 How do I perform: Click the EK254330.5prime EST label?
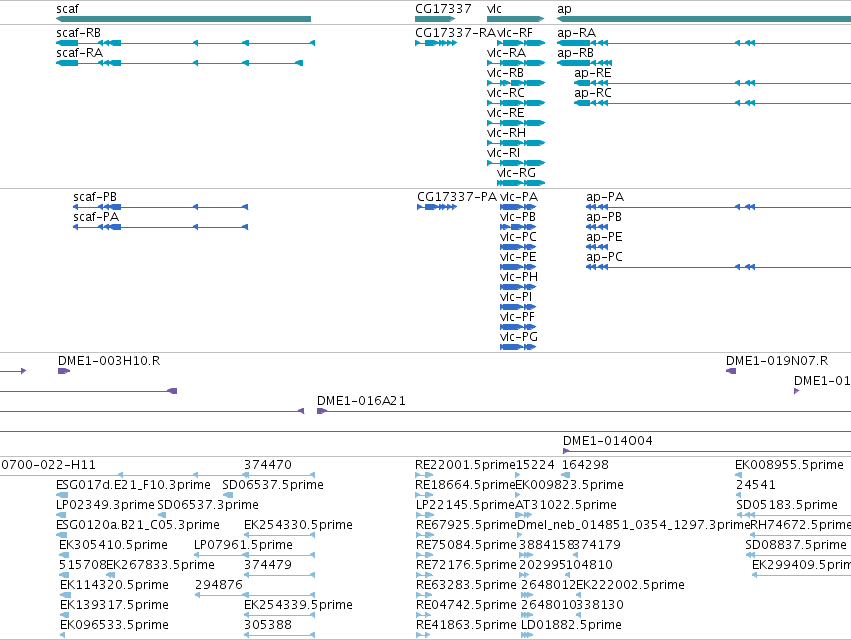298,525
